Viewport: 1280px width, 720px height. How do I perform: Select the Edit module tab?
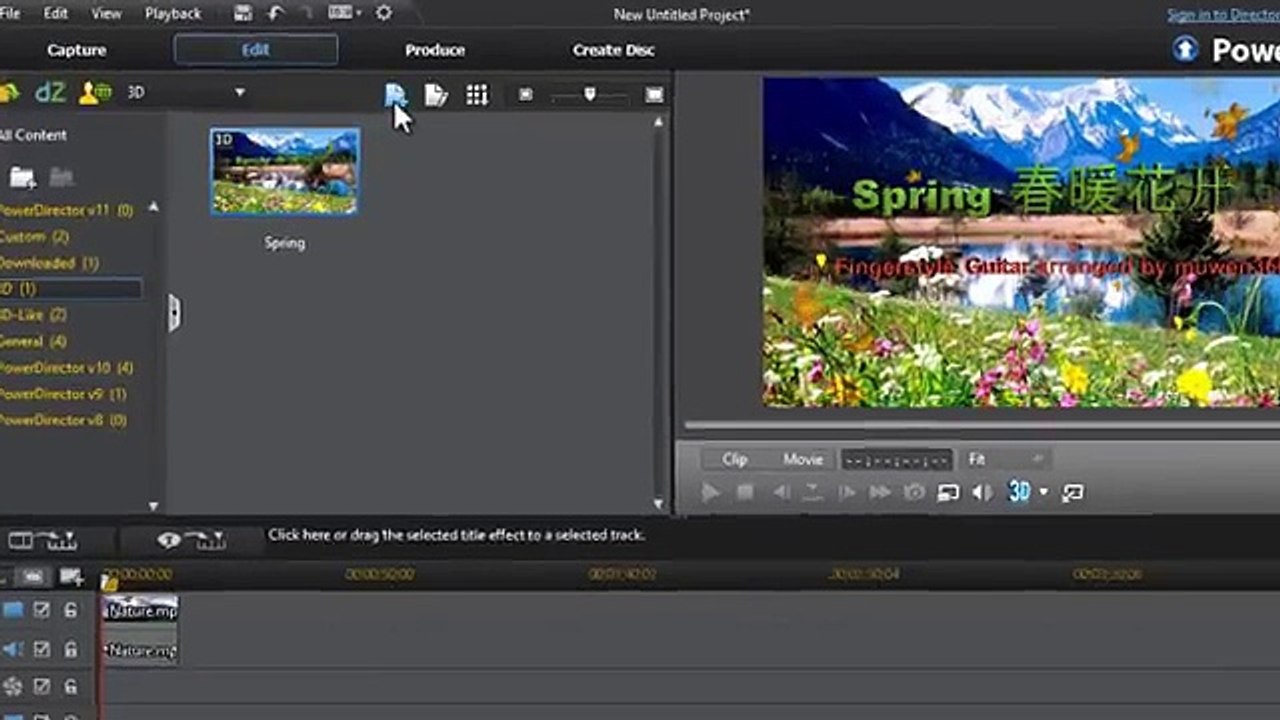(256, 50)
